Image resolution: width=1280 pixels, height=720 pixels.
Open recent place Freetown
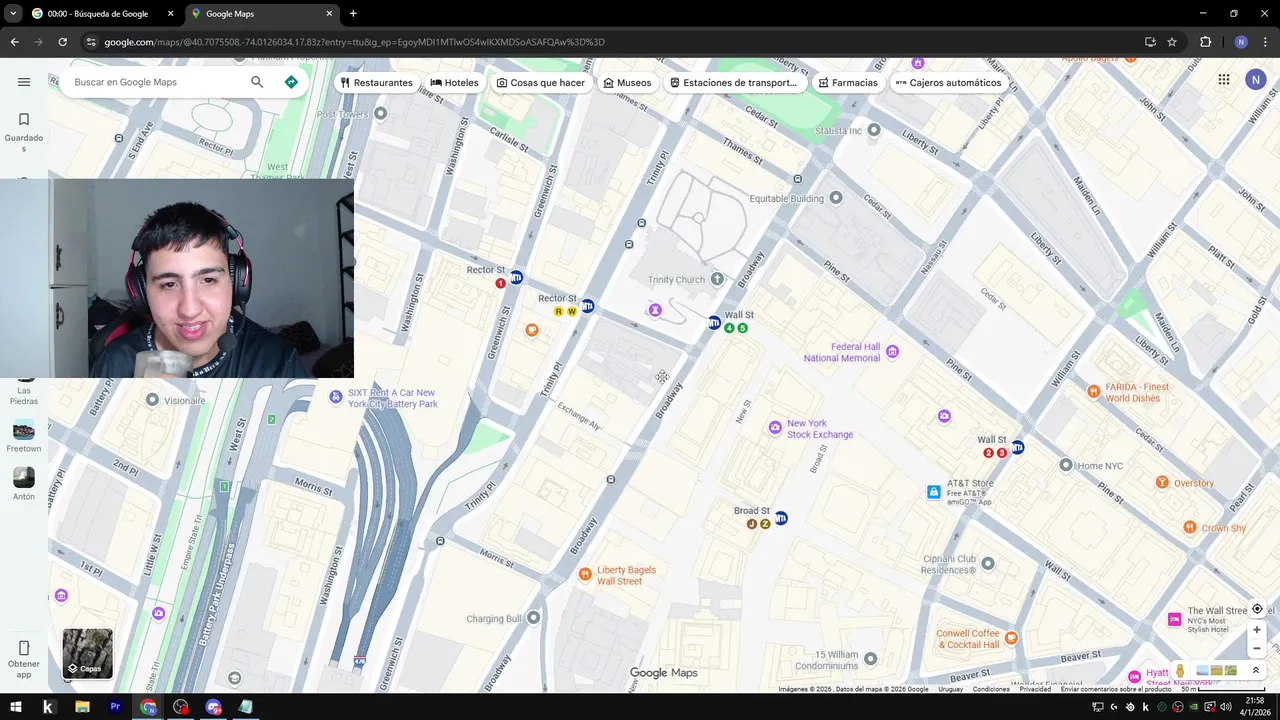(24, 436)
